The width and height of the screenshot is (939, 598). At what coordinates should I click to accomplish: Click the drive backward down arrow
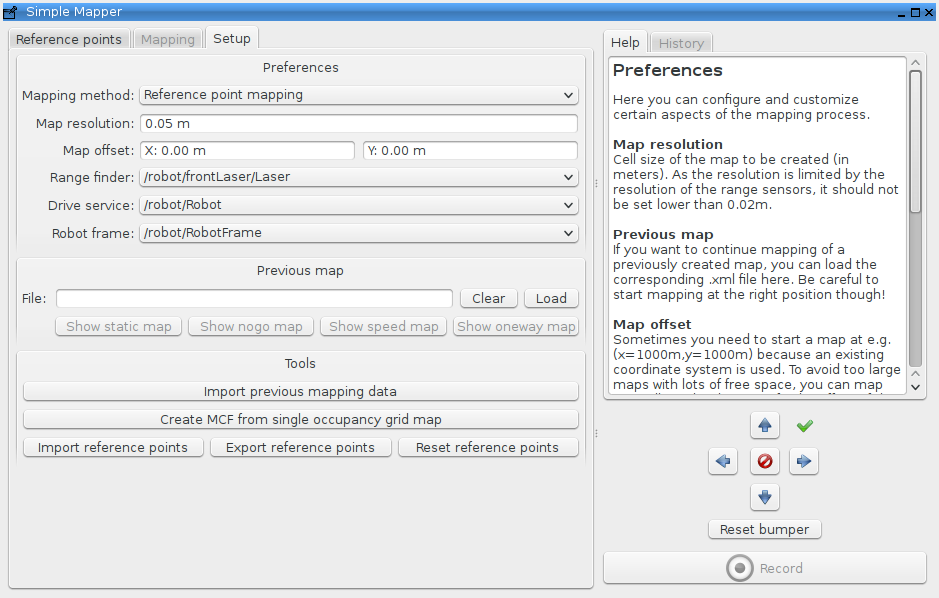pyautogui.click(x=765, y=497)
